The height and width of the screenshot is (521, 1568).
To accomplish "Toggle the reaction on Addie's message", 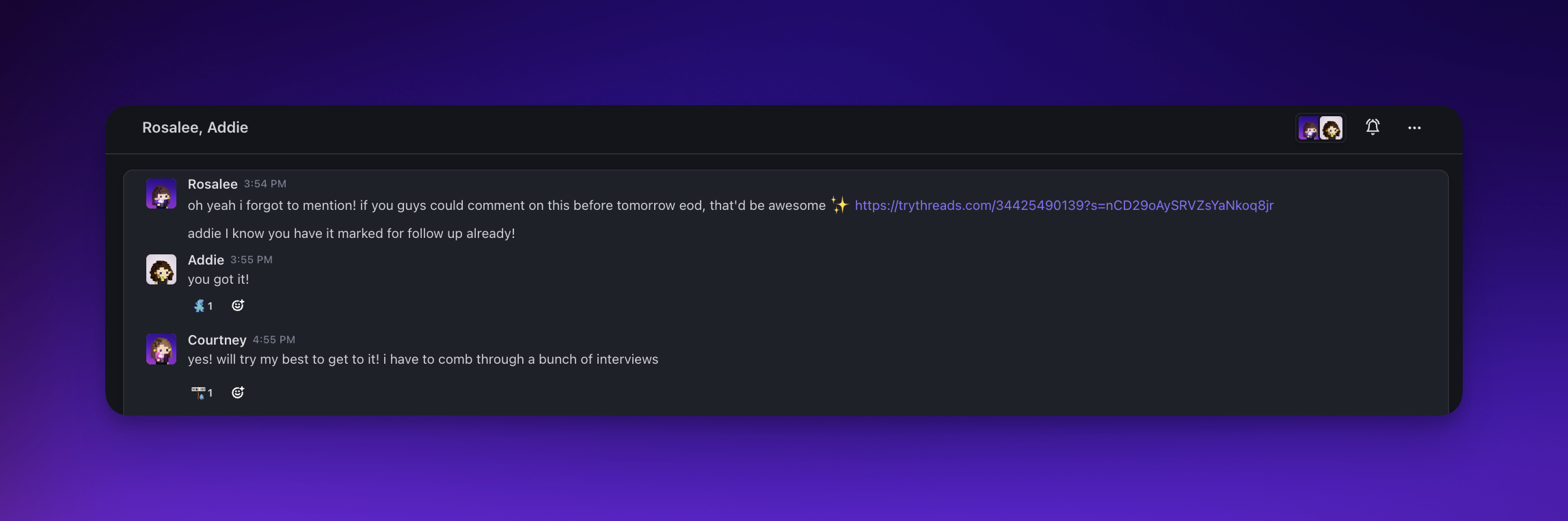I will (203, 306).
